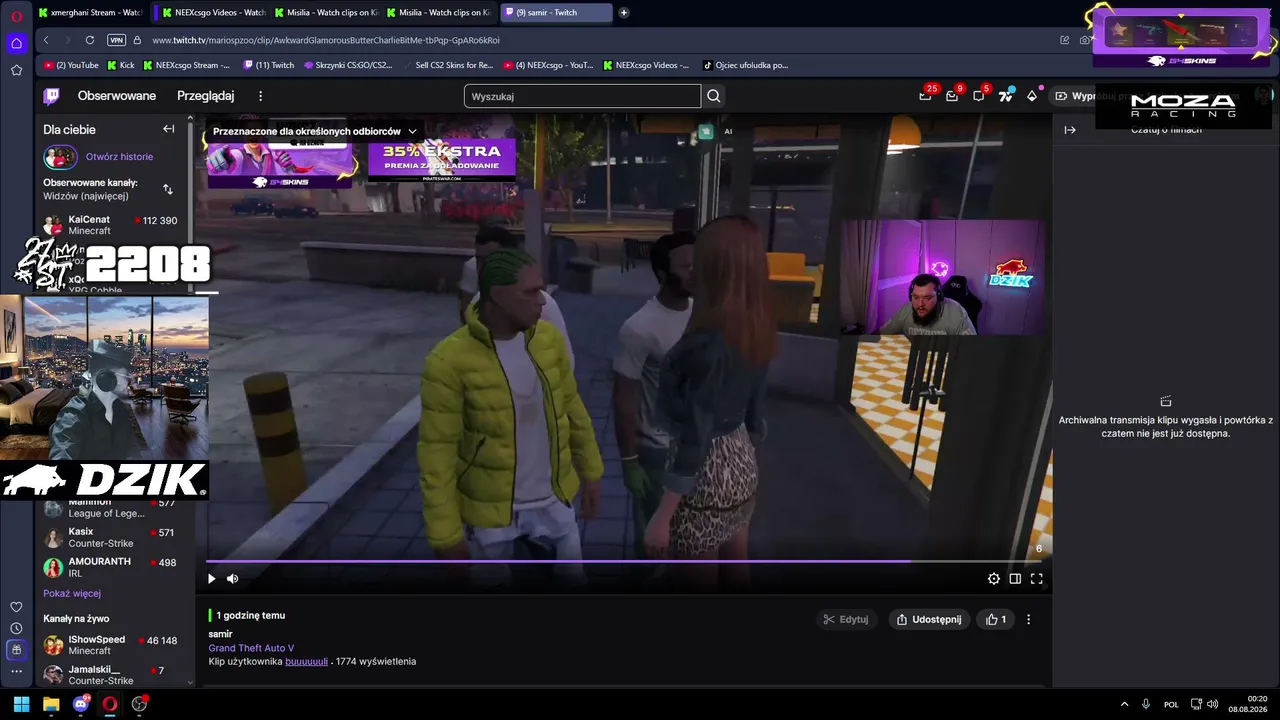The width and height of the screenshot is (1280, 720).
Task: Open a new browser tab
Action: coord(624,13)
